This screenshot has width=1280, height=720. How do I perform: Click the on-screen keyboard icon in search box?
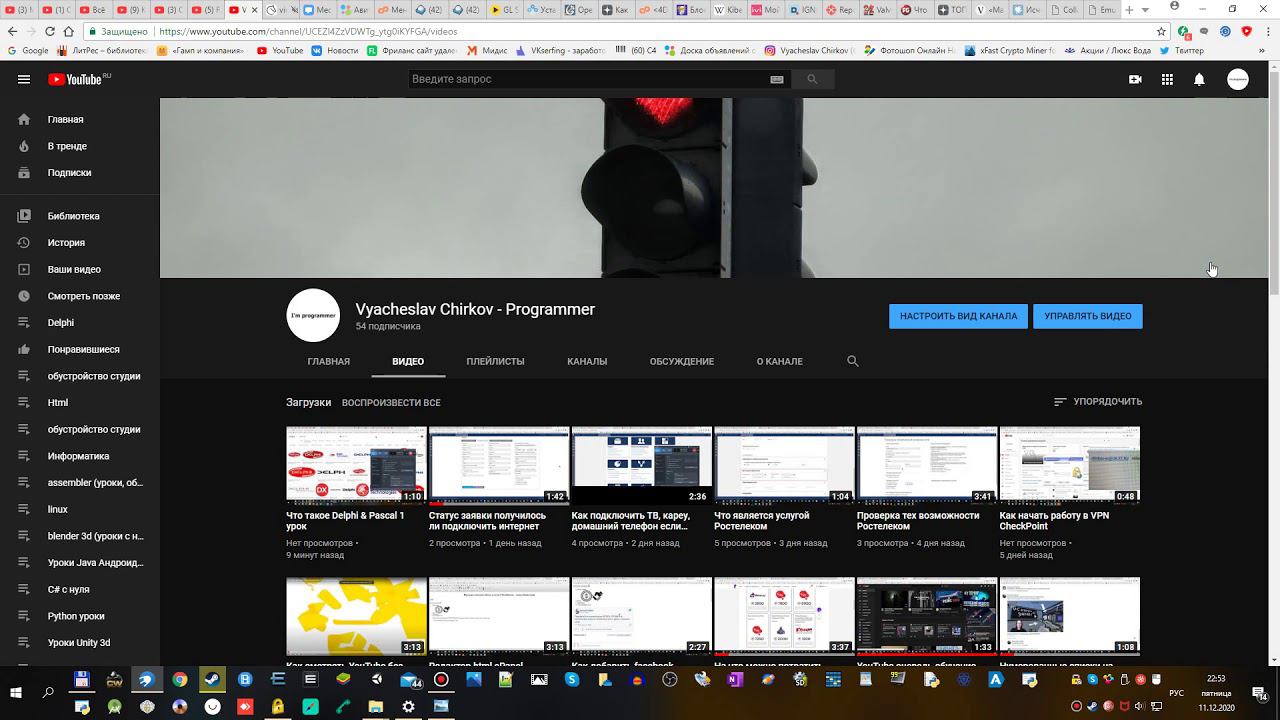(x=777, y=79)
